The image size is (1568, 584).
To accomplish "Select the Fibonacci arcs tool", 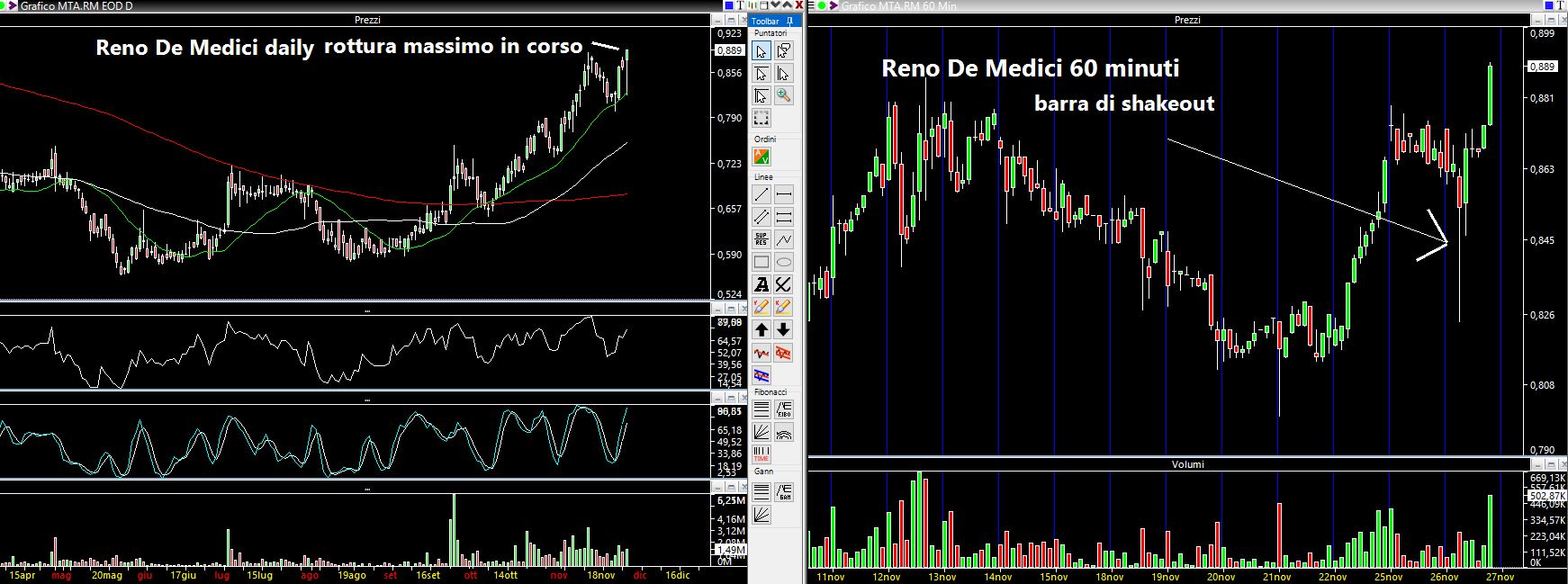I will pos(784,432).
